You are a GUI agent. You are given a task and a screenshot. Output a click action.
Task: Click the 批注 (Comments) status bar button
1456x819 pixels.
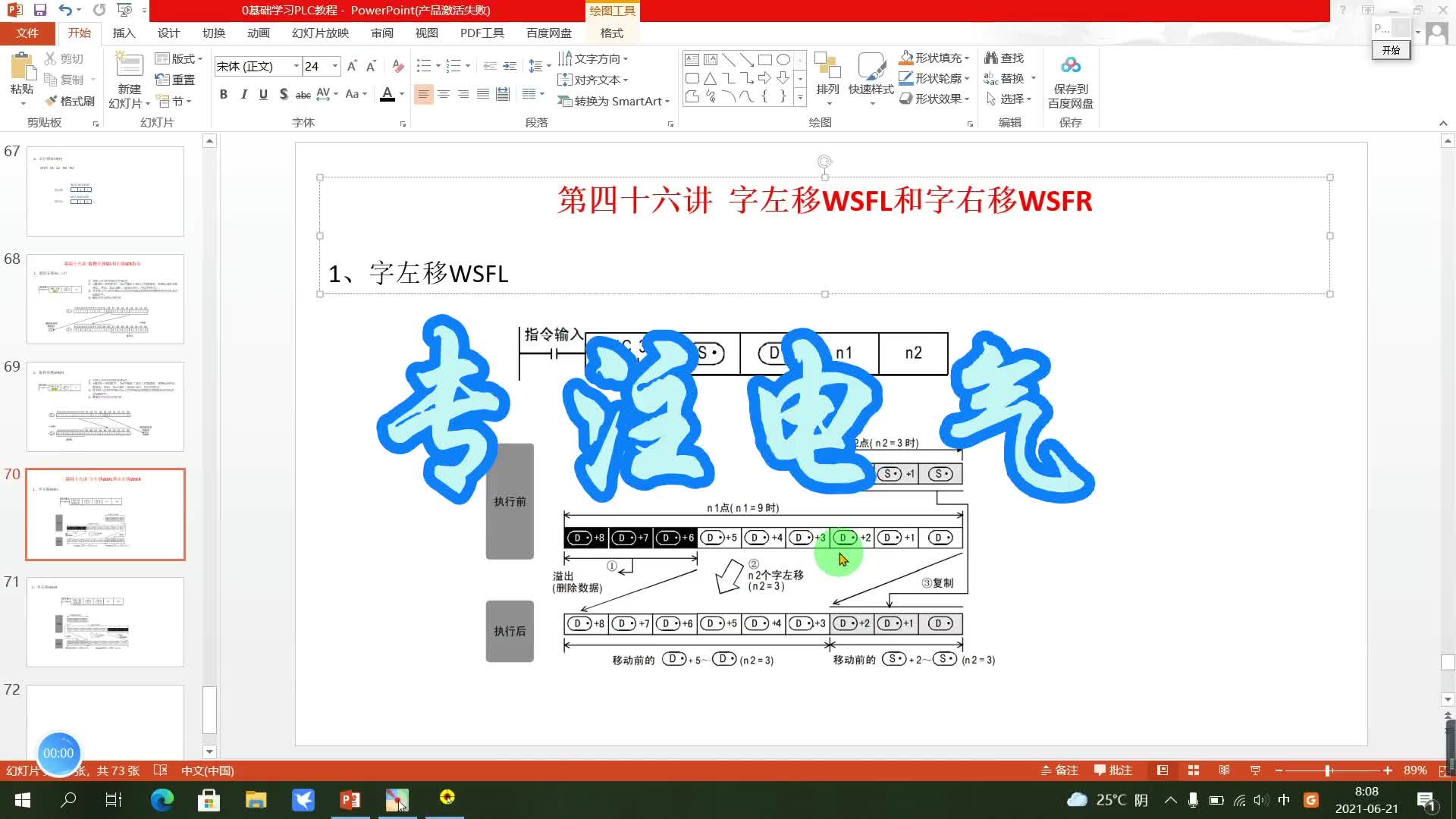(x=1113, y=770)
